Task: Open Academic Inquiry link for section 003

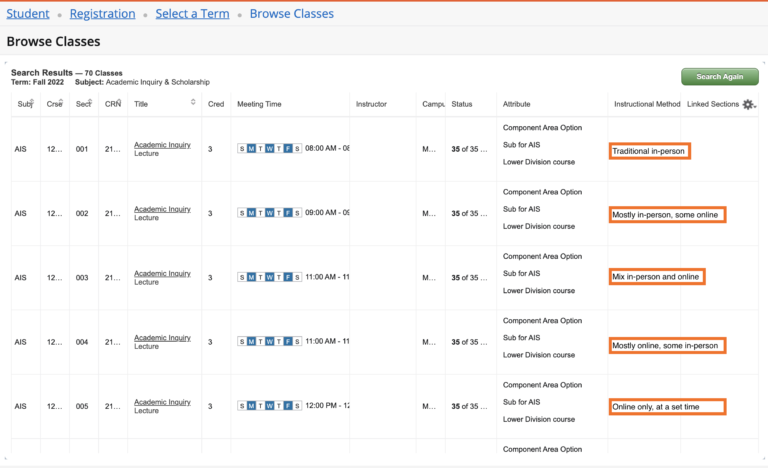Action: pyautogui.click(x=162, y=273)
